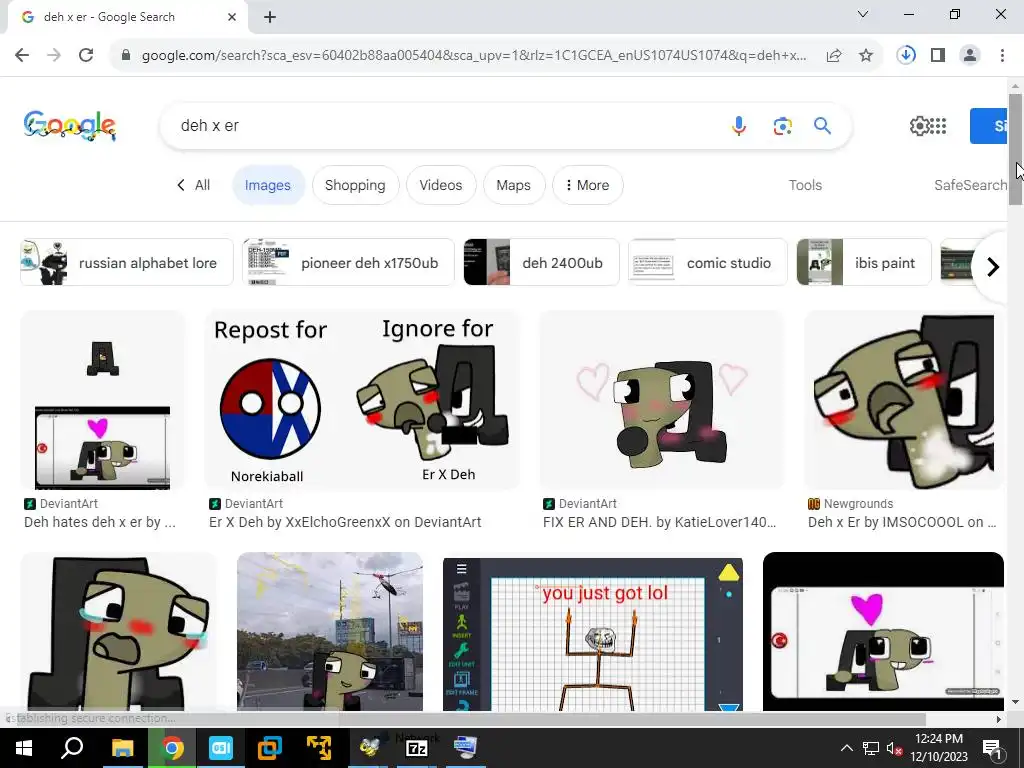Image resolution: width=1024 pixels, height=768 pixels.
Task: Switch to the Maps tab
Action: click(x=513, y=185)
